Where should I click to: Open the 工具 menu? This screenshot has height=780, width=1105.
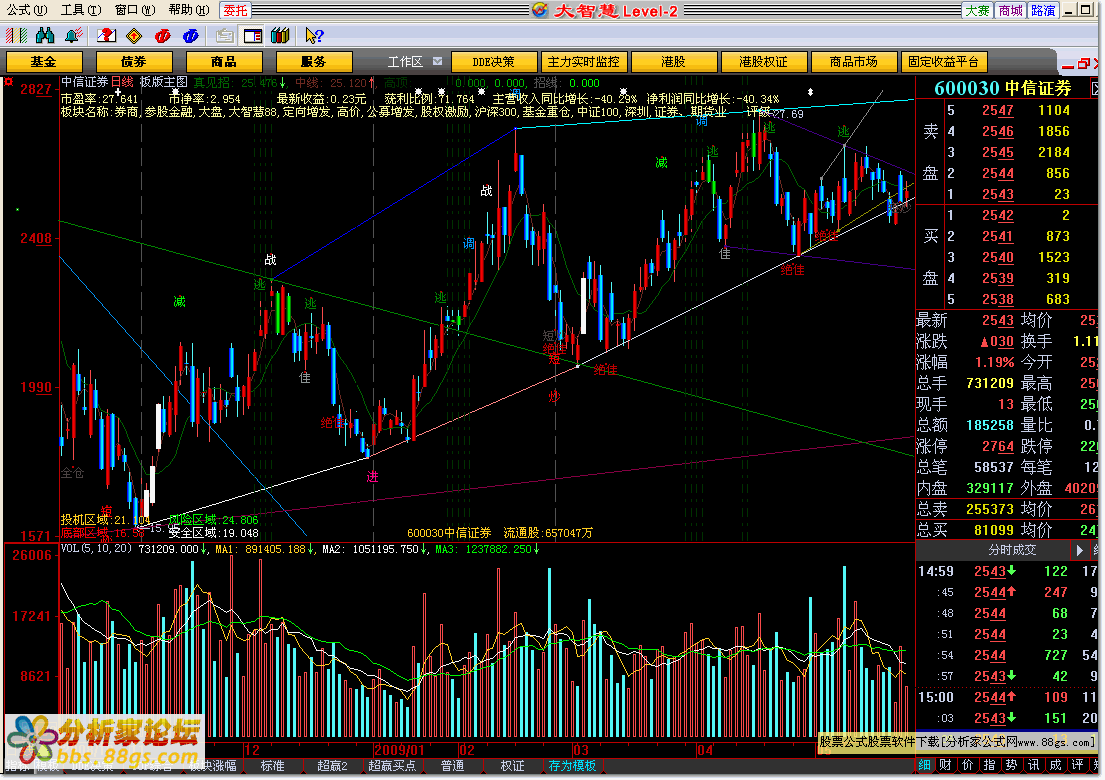point(80,10)
